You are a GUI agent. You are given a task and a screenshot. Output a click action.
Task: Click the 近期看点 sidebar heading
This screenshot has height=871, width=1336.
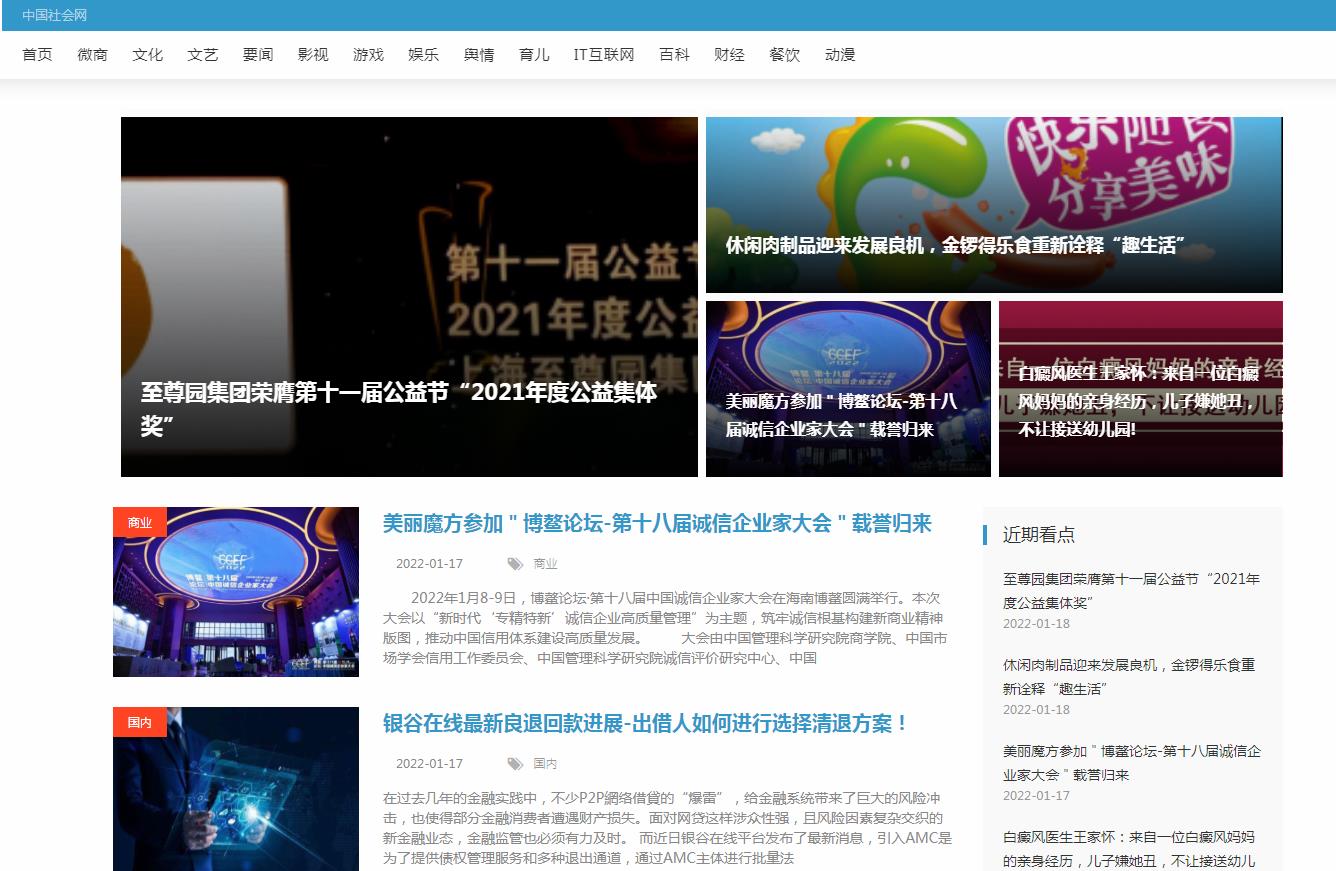(1039, 535)
